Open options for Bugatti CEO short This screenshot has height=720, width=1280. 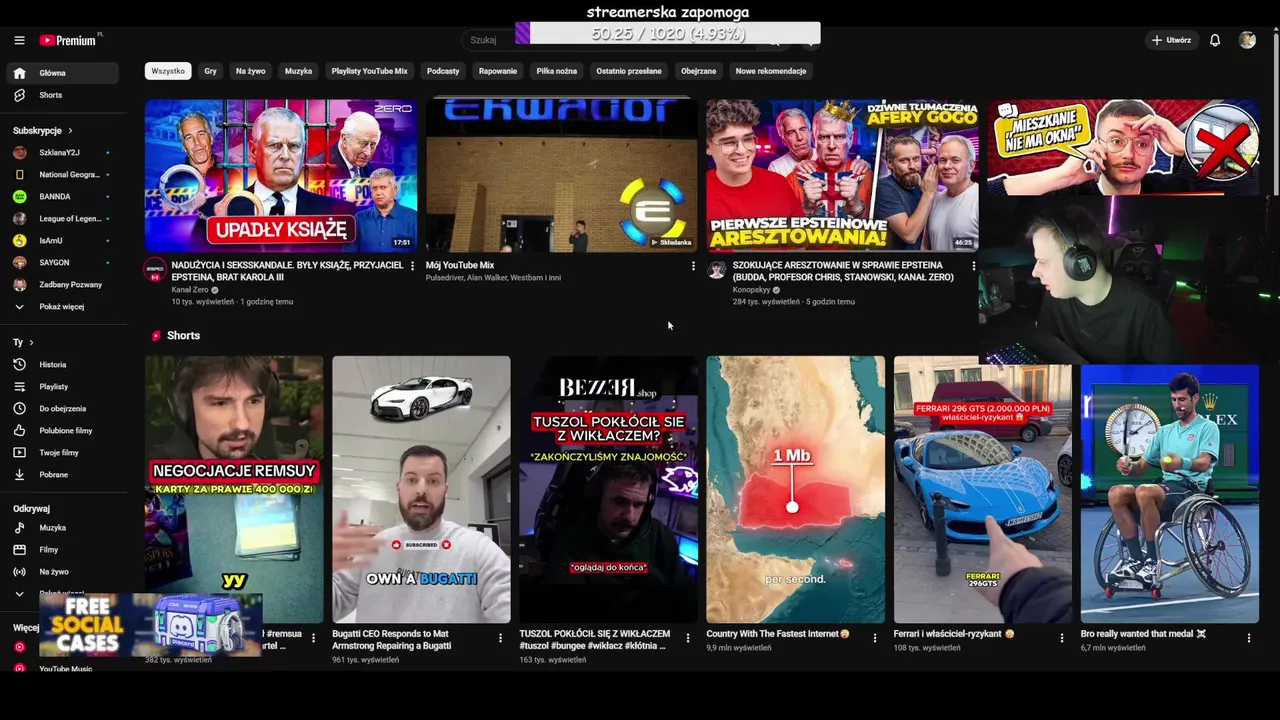(500, 638)
